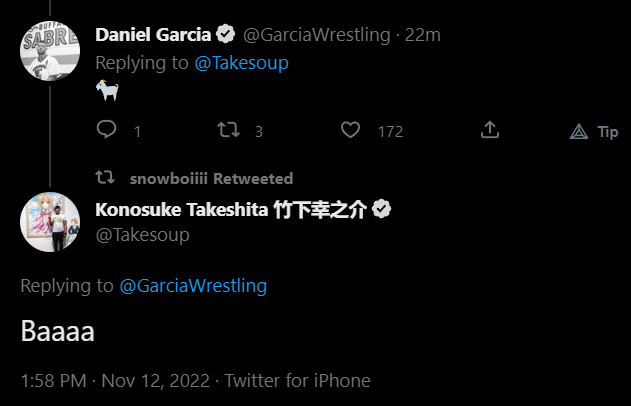Click the @Takesoup handle under Takeshita's name
Viewport: 631px width, 406px height.
142,235
